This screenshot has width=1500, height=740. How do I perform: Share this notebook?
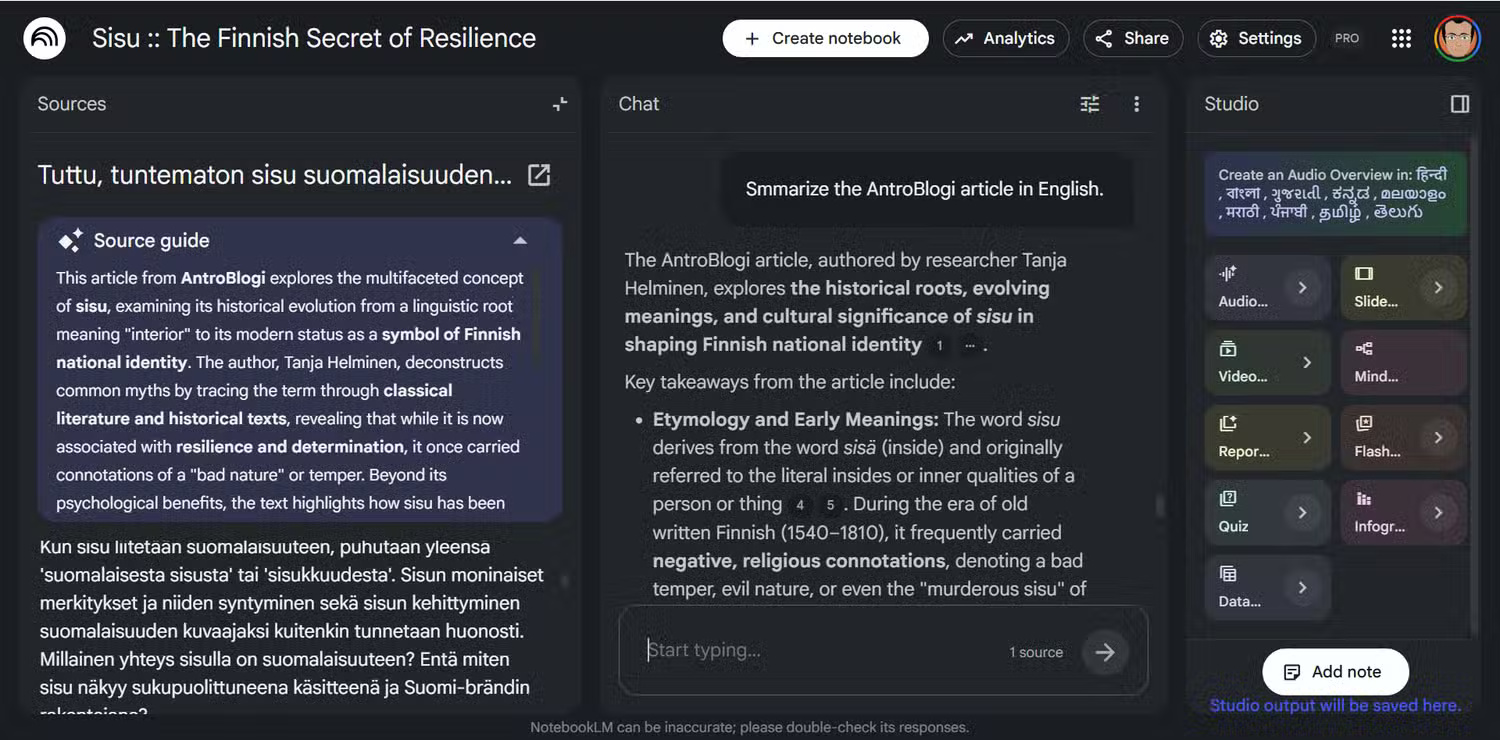click(1133, 39)
